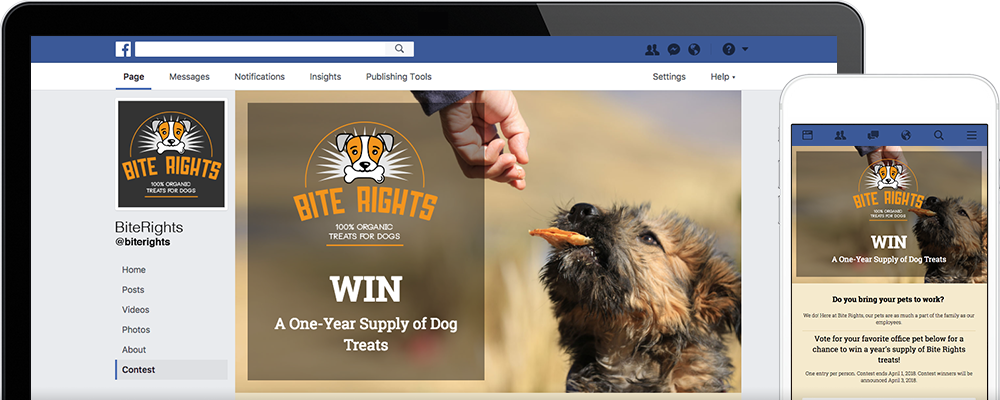
Task: Click inside the Facebook search field
Action: click(x=260, y=49)
